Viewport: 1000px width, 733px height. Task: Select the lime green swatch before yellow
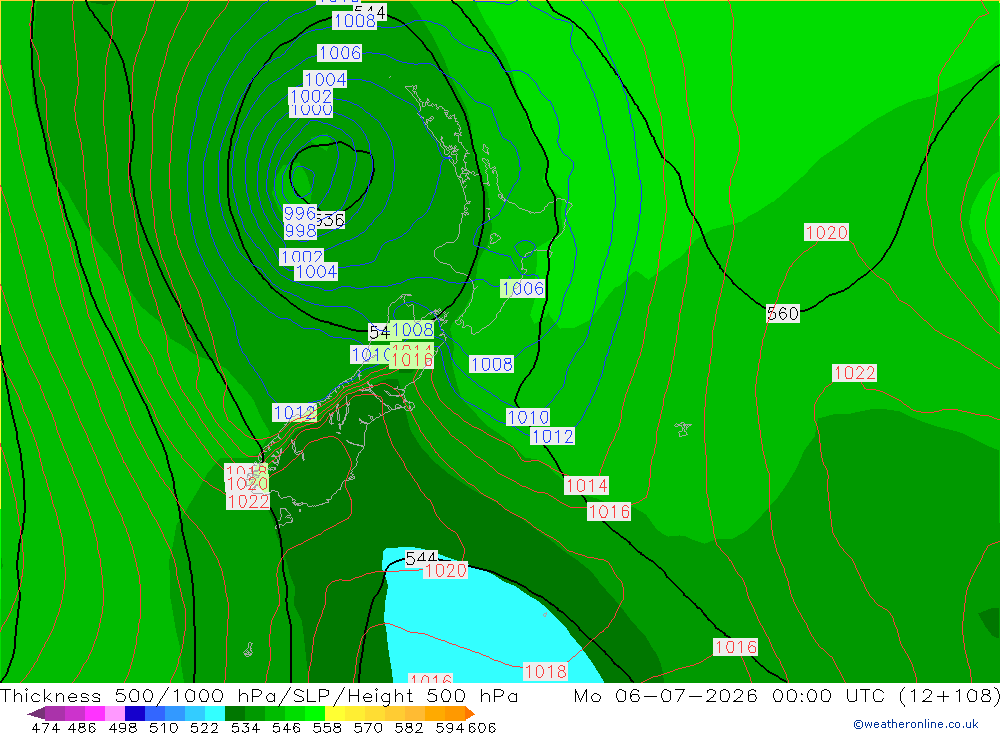click(x=315, y=713)
